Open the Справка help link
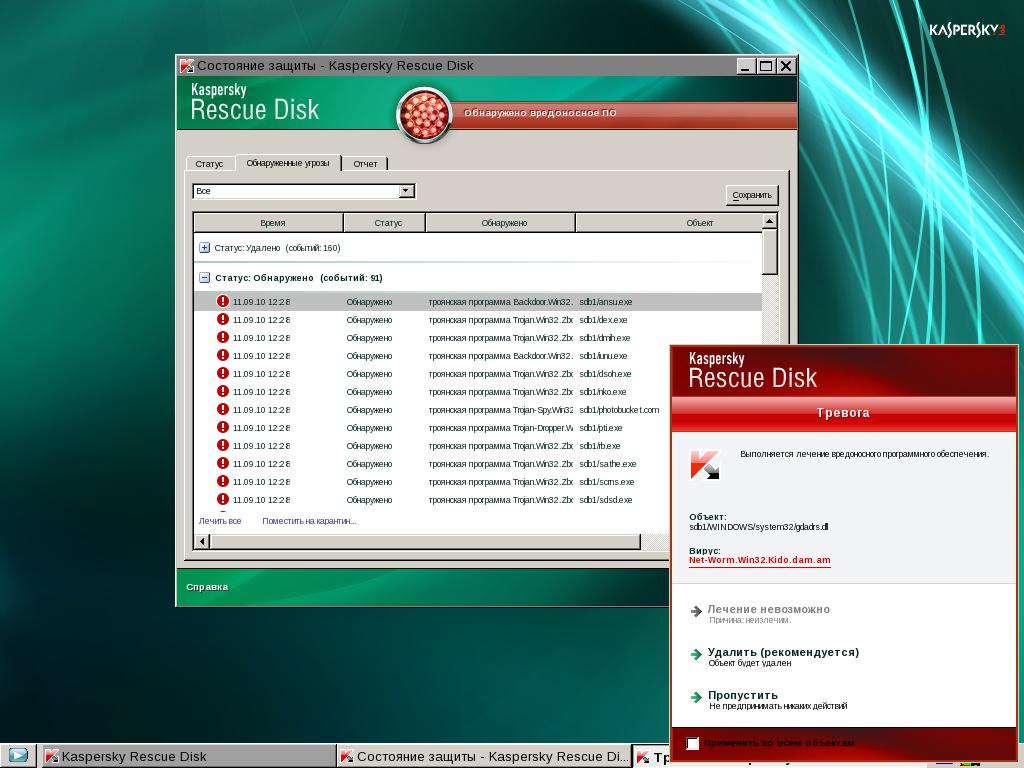The width and height of the screenshot is (1024, 768). click(207, 586)
